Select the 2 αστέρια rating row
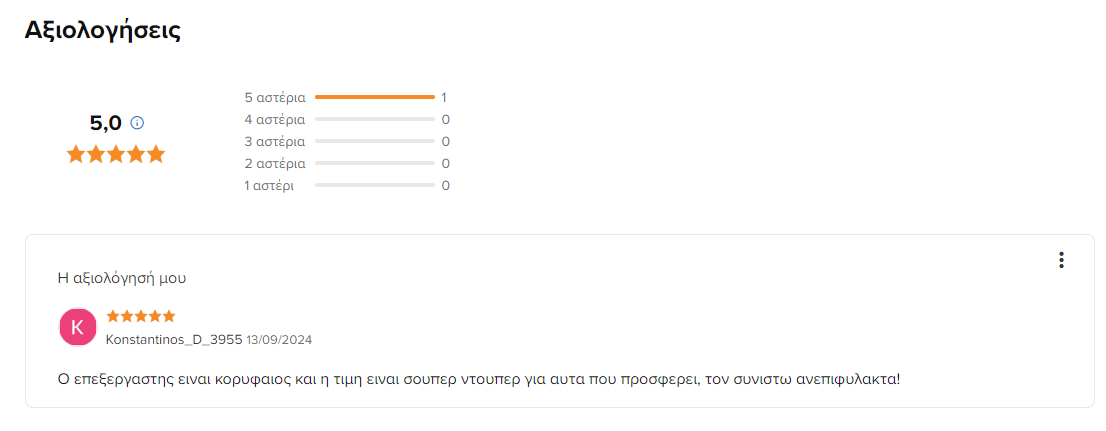Viewport: 1106px width, 431px height. [x=347, y=164]
